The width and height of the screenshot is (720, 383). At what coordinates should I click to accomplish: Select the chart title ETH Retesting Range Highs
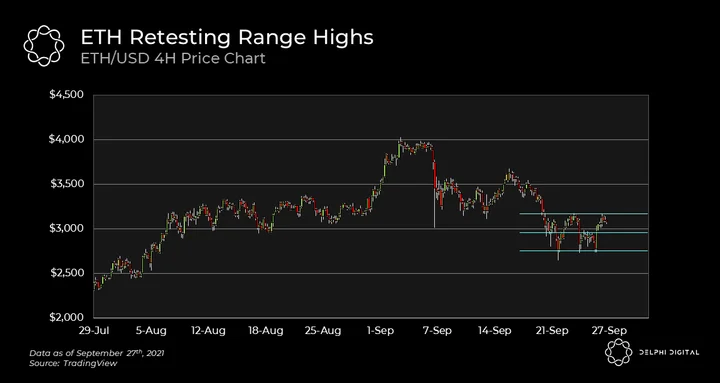click(227, 37)
